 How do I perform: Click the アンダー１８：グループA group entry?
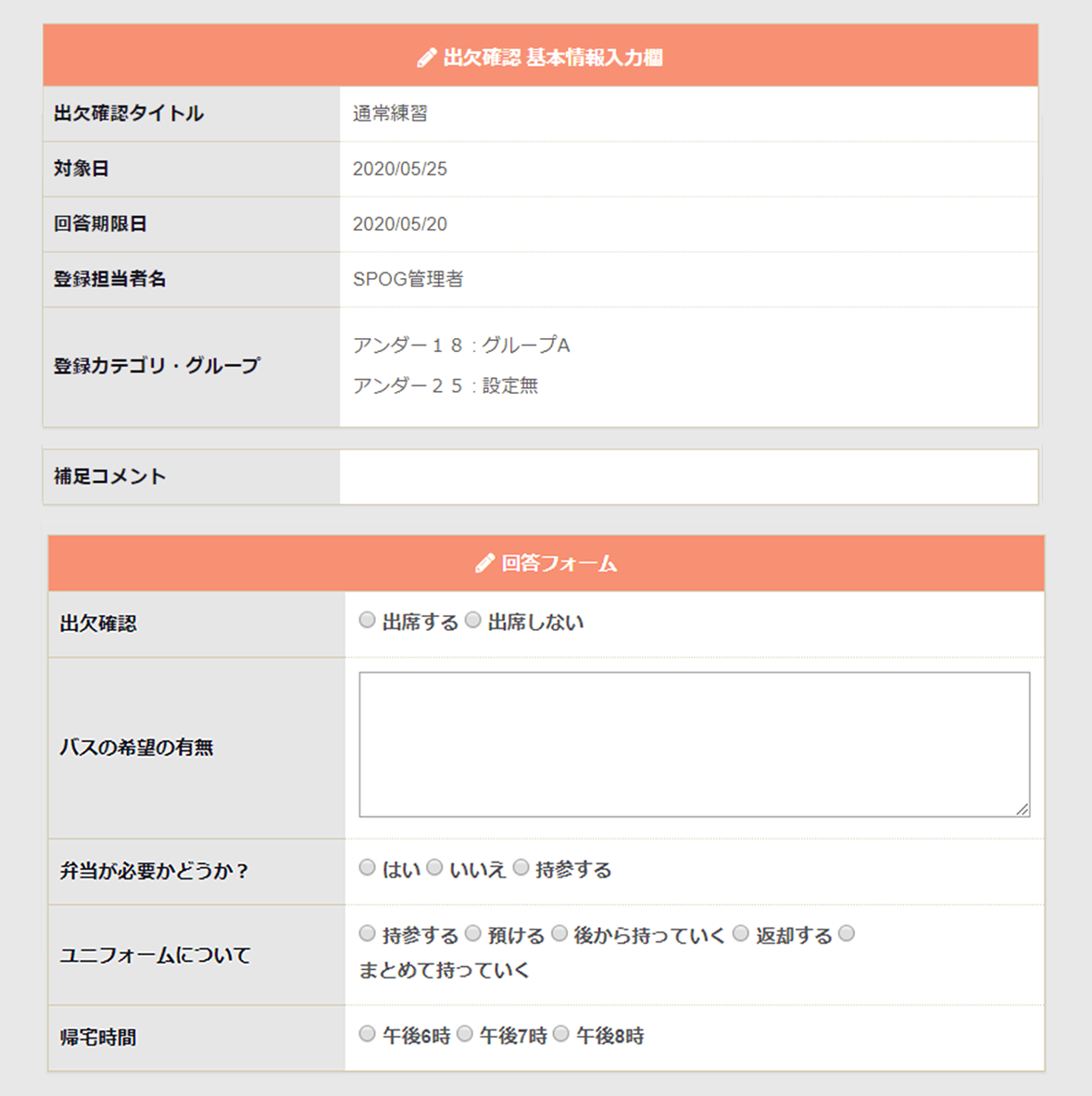(462, 345)
